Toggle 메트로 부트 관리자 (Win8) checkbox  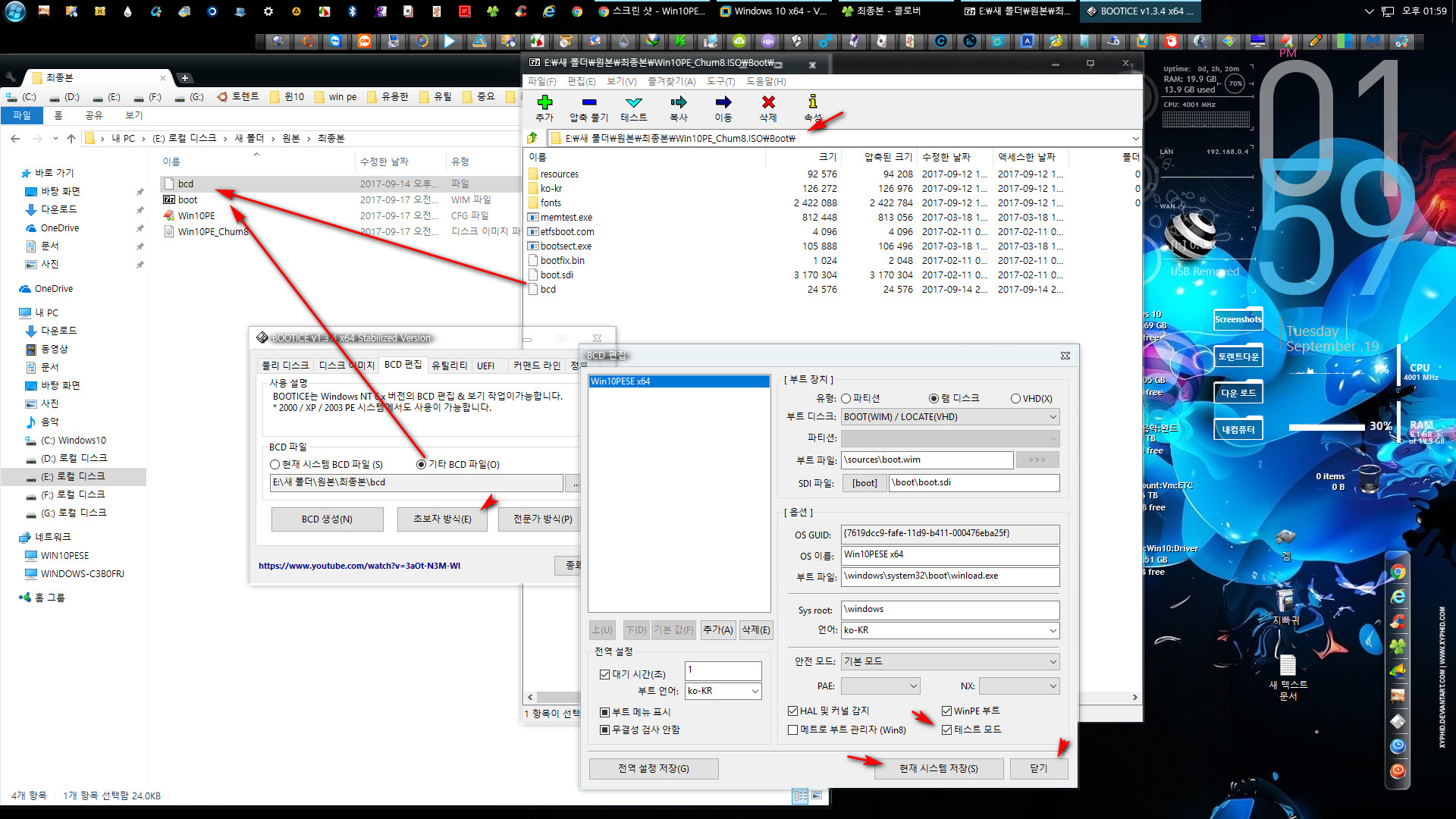click(792, 730)
